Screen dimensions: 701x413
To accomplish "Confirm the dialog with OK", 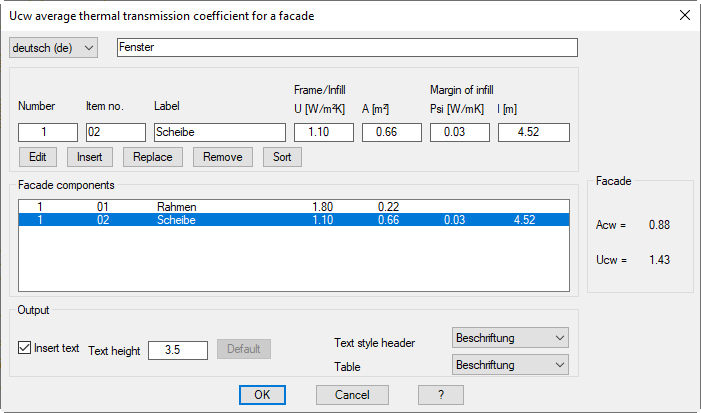I will coord(262,395).
